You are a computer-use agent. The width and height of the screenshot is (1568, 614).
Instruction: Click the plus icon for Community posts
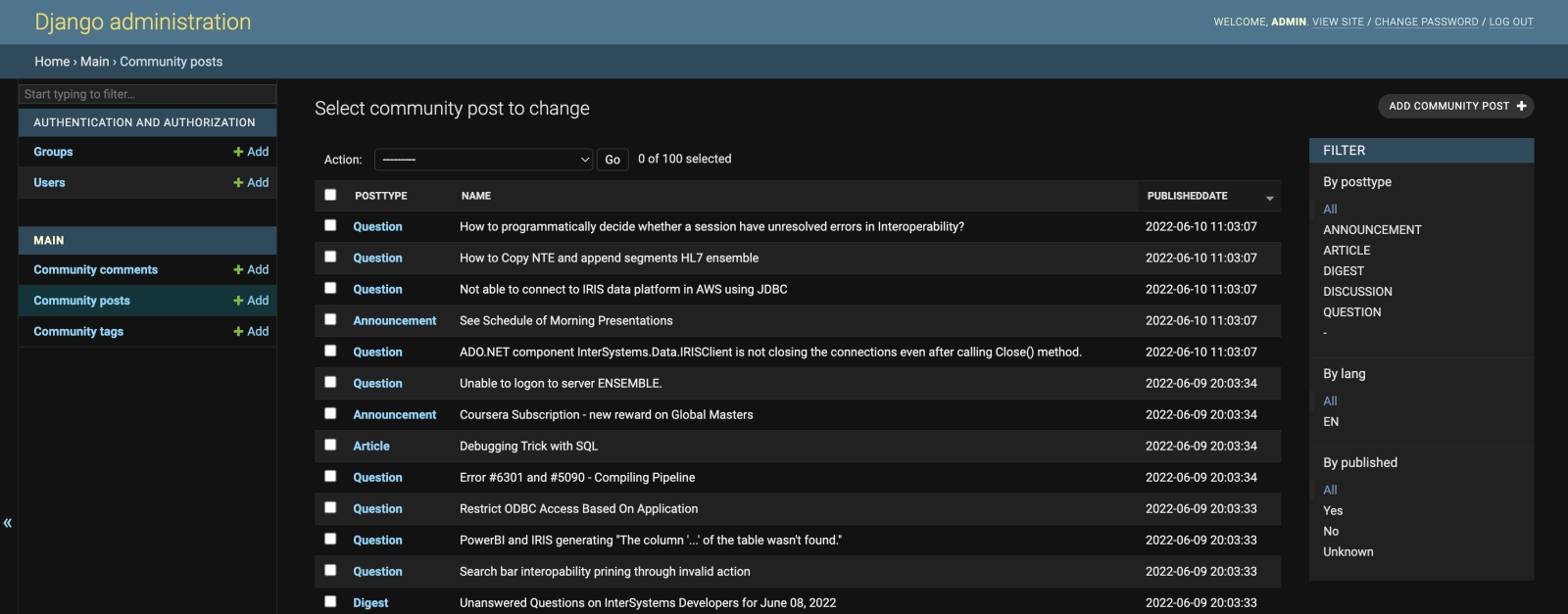[238, 301]
